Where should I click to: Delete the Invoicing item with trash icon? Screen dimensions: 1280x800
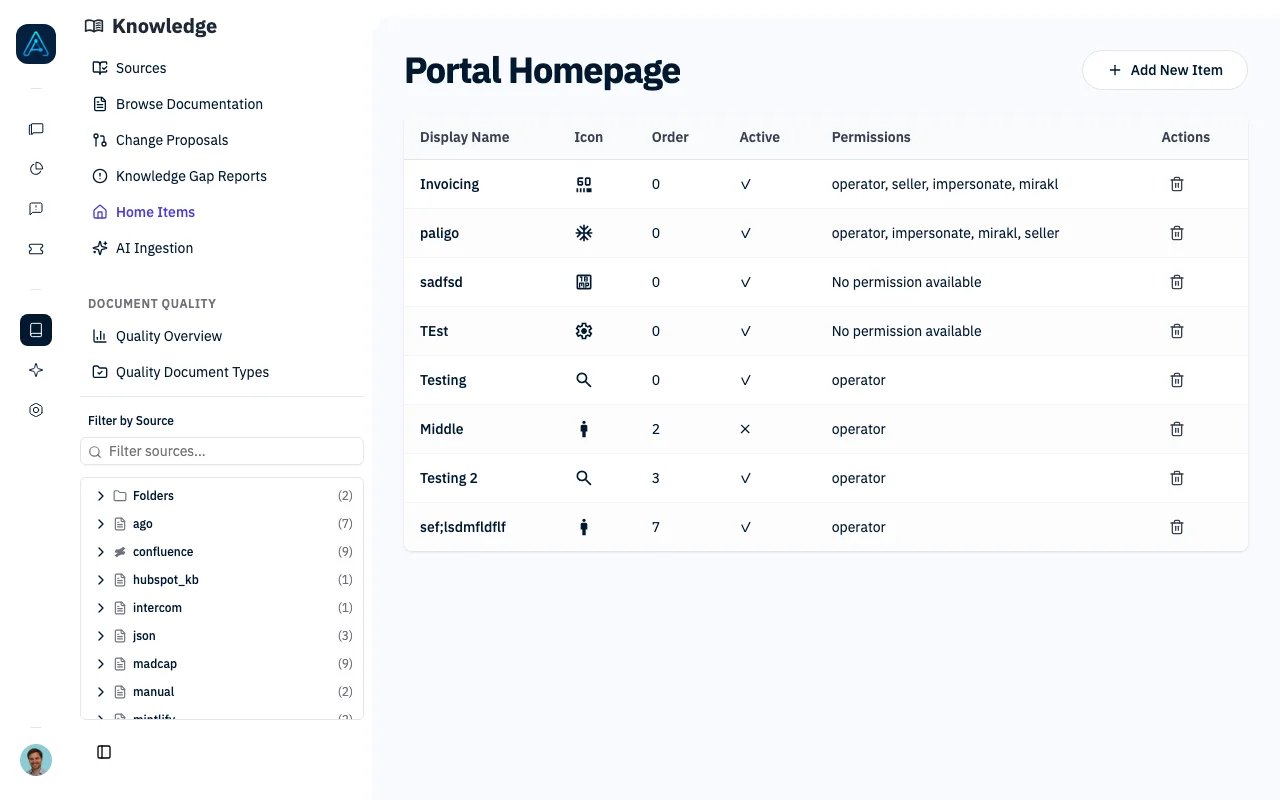pyautogui.click(x=1177, y=184)
